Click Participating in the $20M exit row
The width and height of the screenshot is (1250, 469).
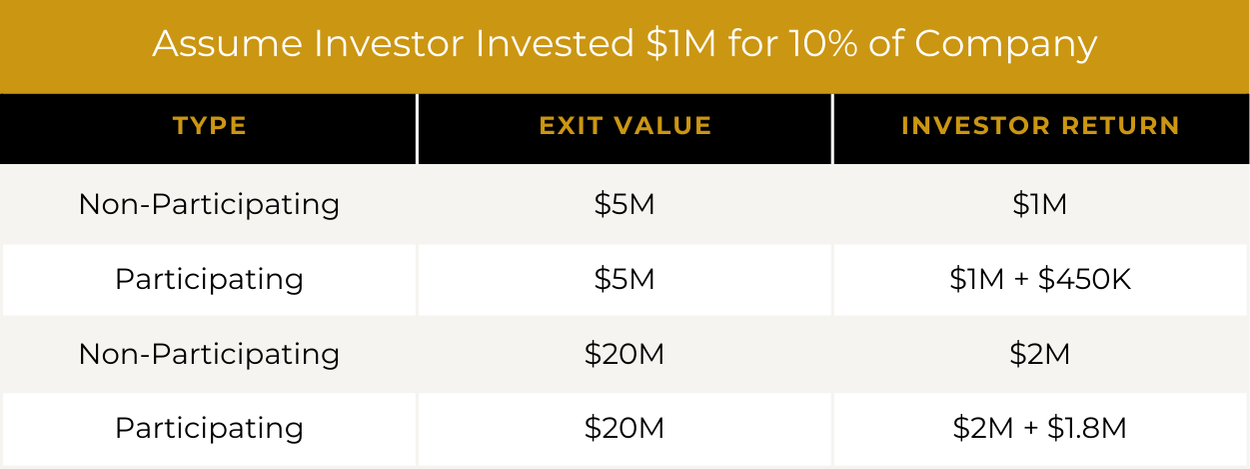click(209, 428)
